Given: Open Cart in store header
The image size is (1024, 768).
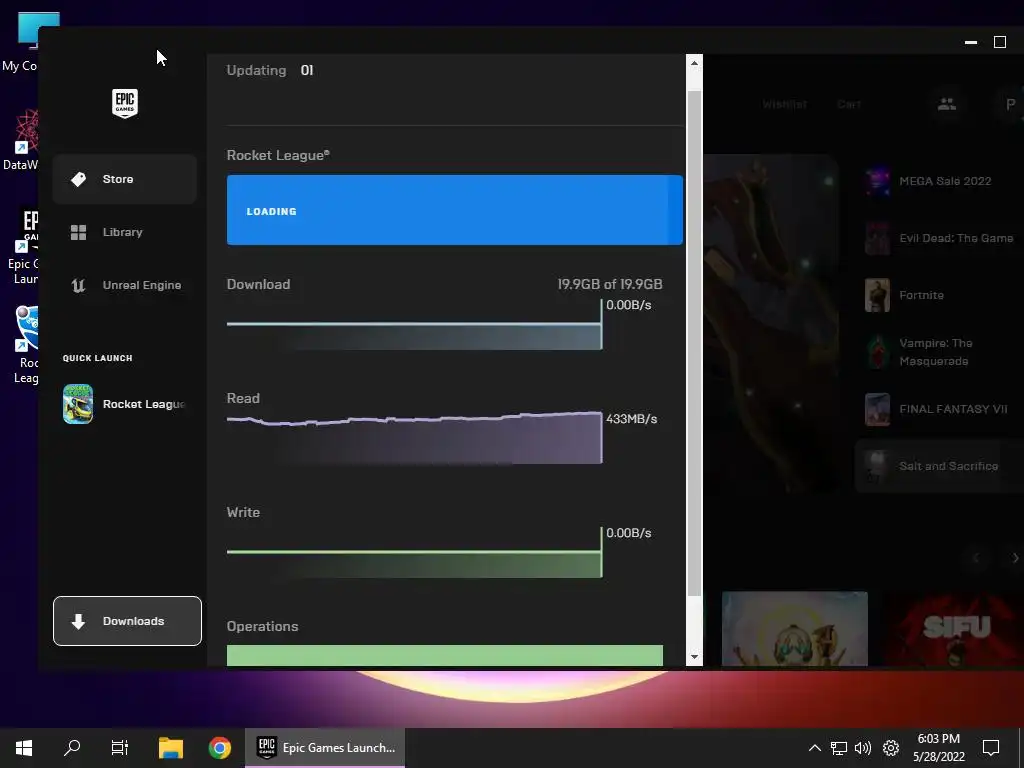Looking at the screenshot, I should (849, 104).
